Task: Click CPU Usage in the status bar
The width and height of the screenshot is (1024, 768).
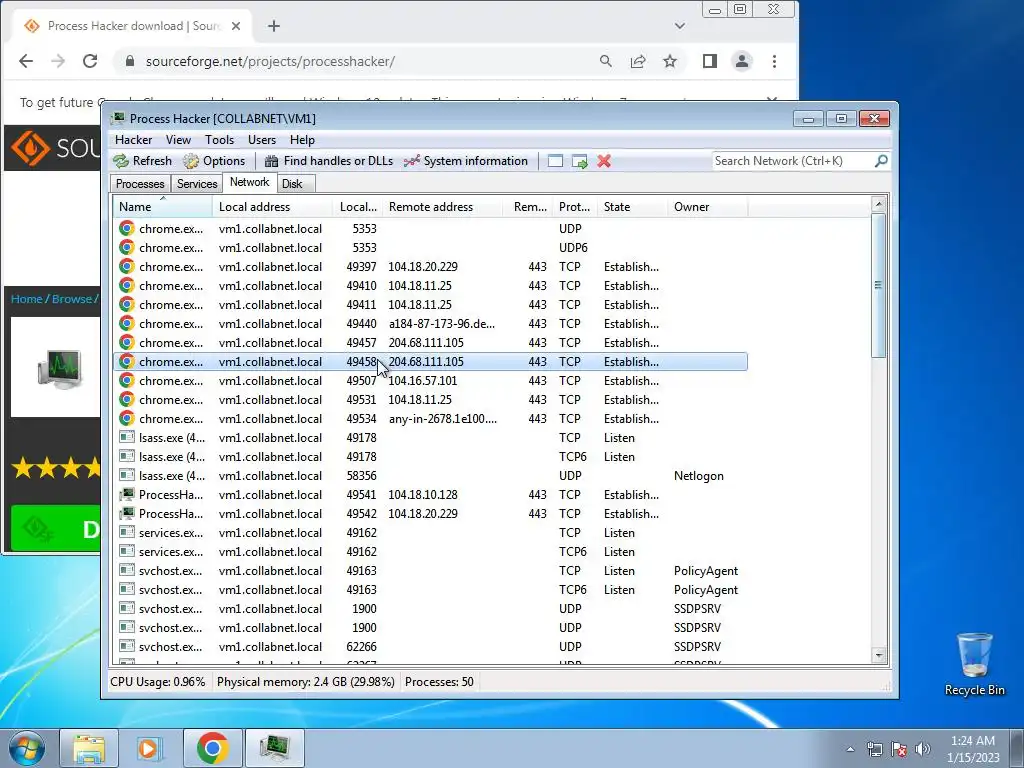Action: [157, 682]
